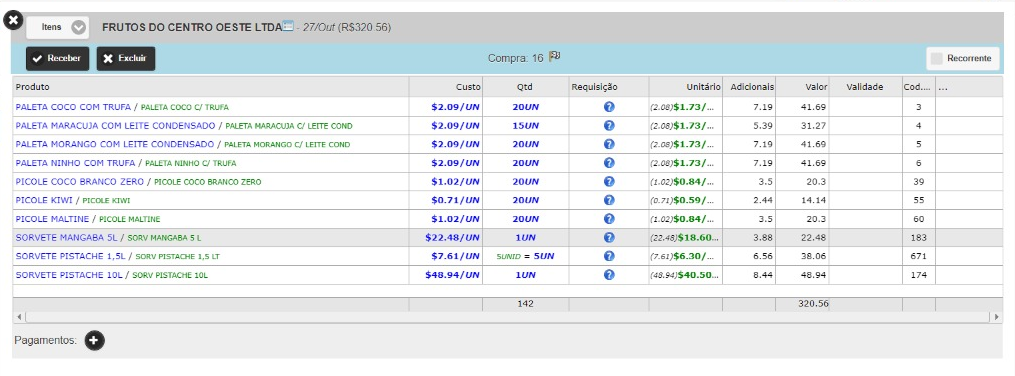Click the Valor column header
The image size is (1015, 376).
[x=802, y=87]
